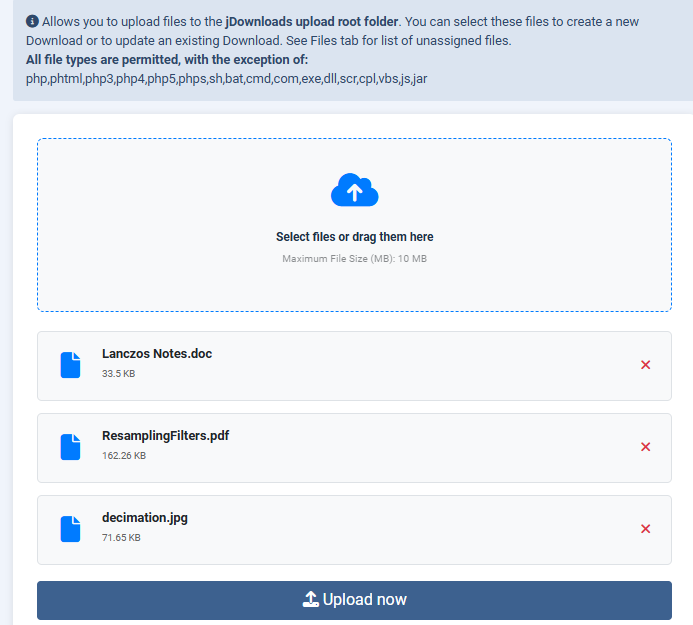
Task: Click the bold 'jDownloads upload root folder' text
Action: [x=312, y=22]
